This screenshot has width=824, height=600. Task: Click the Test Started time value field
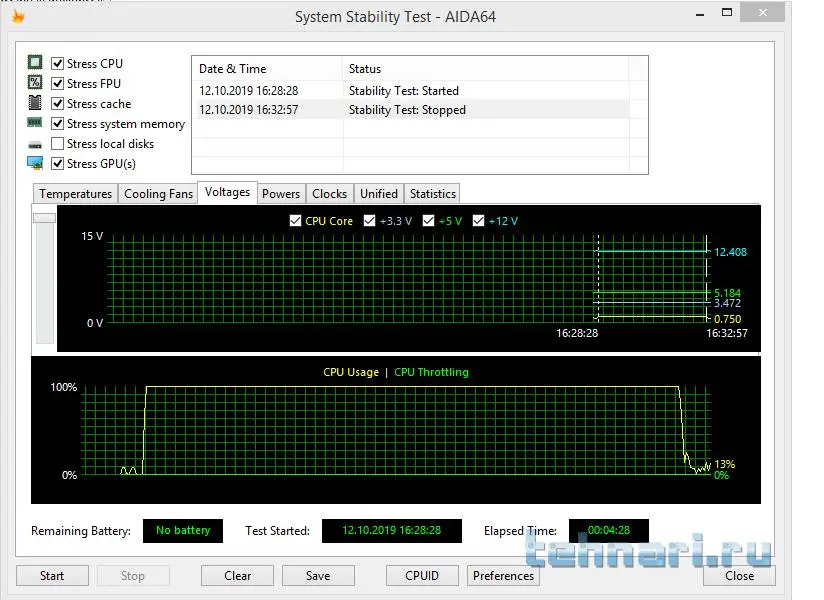(392, 531)
